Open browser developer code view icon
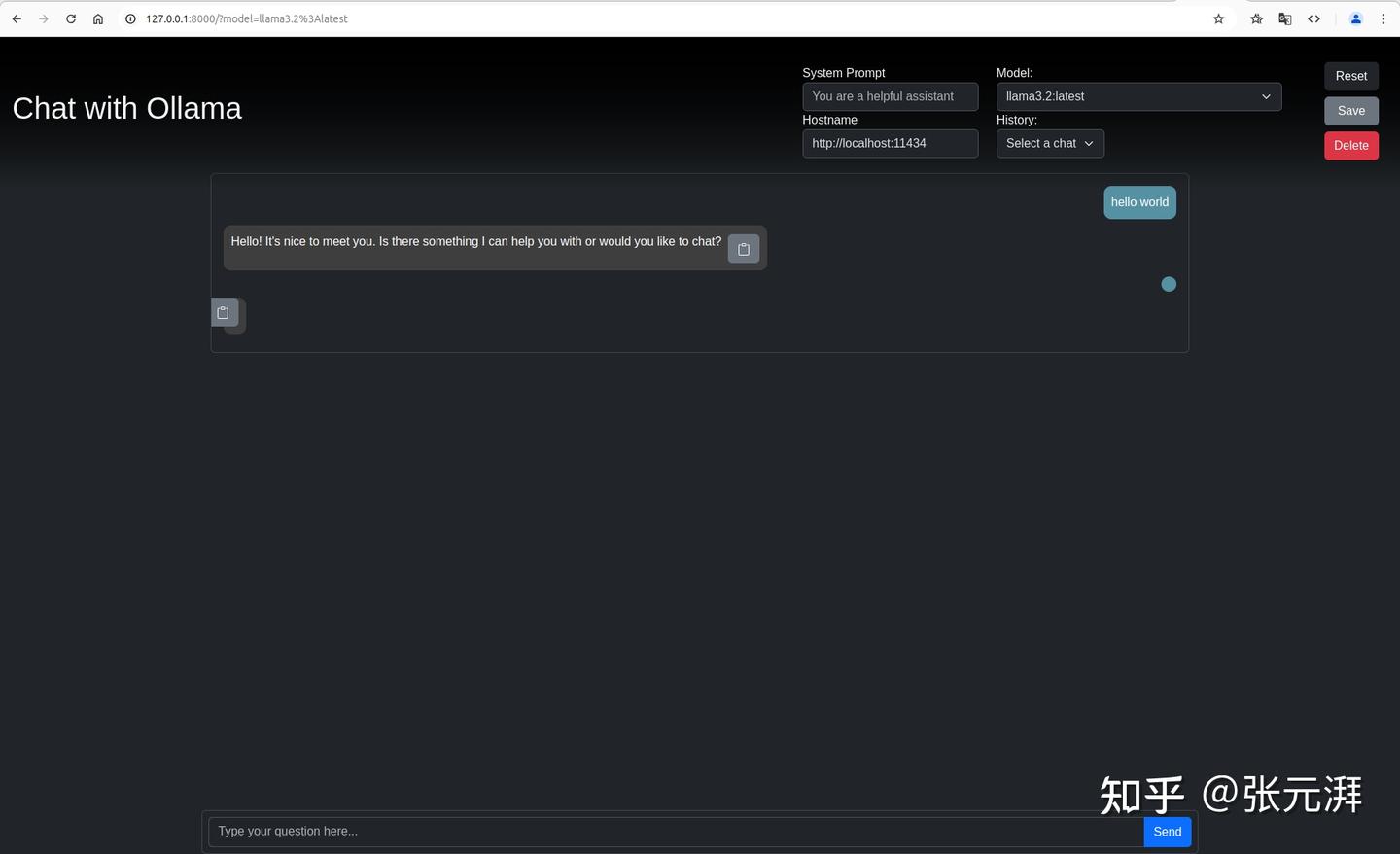 [x=1314, y=18]
